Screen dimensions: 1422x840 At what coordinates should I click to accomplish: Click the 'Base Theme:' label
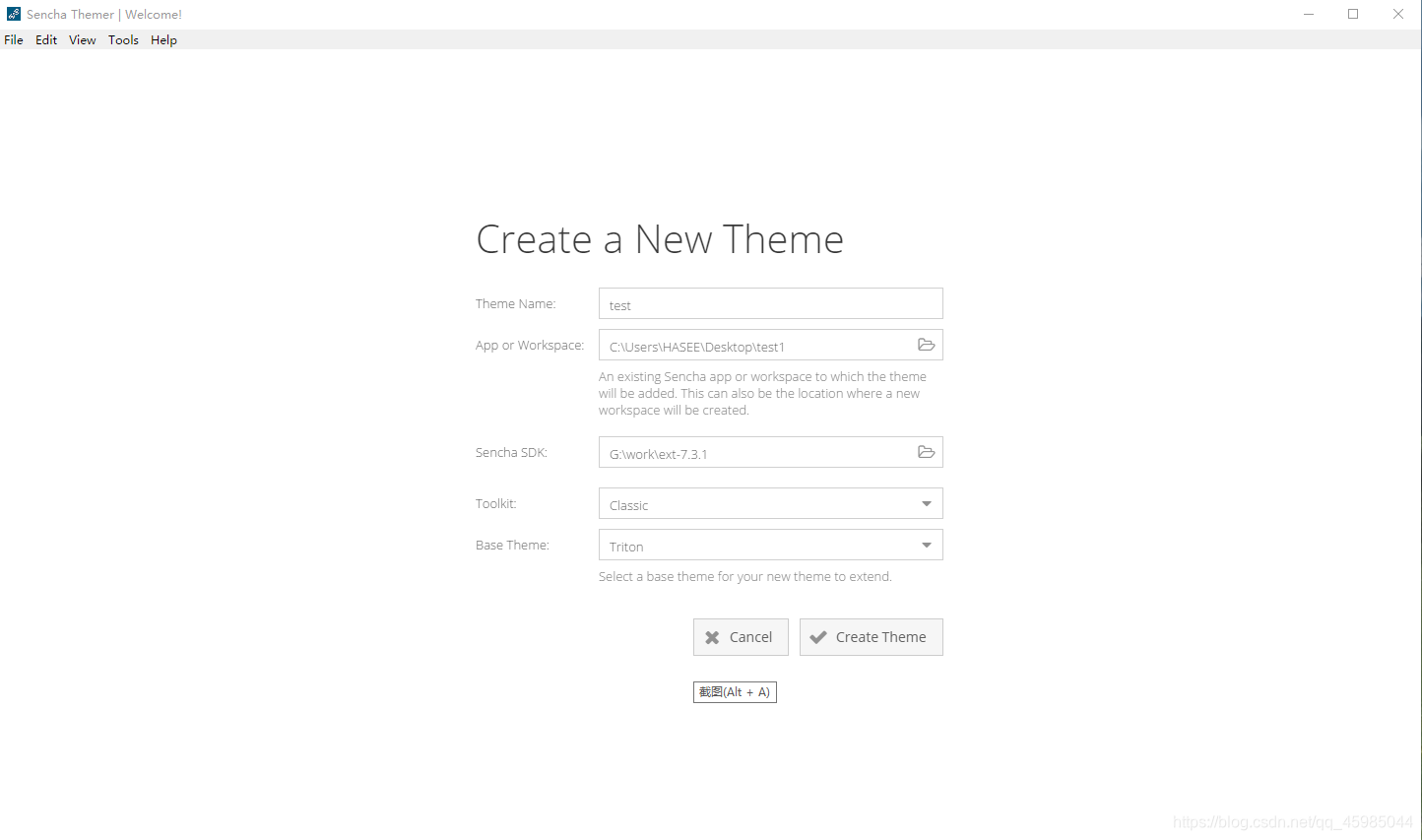pyautogui.click(x=512, y=545)
